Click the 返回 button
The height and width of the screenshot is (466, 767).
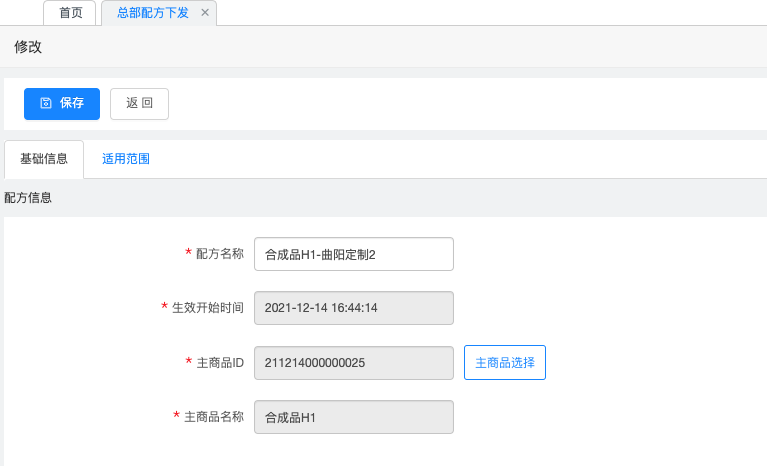pos(139,104)
